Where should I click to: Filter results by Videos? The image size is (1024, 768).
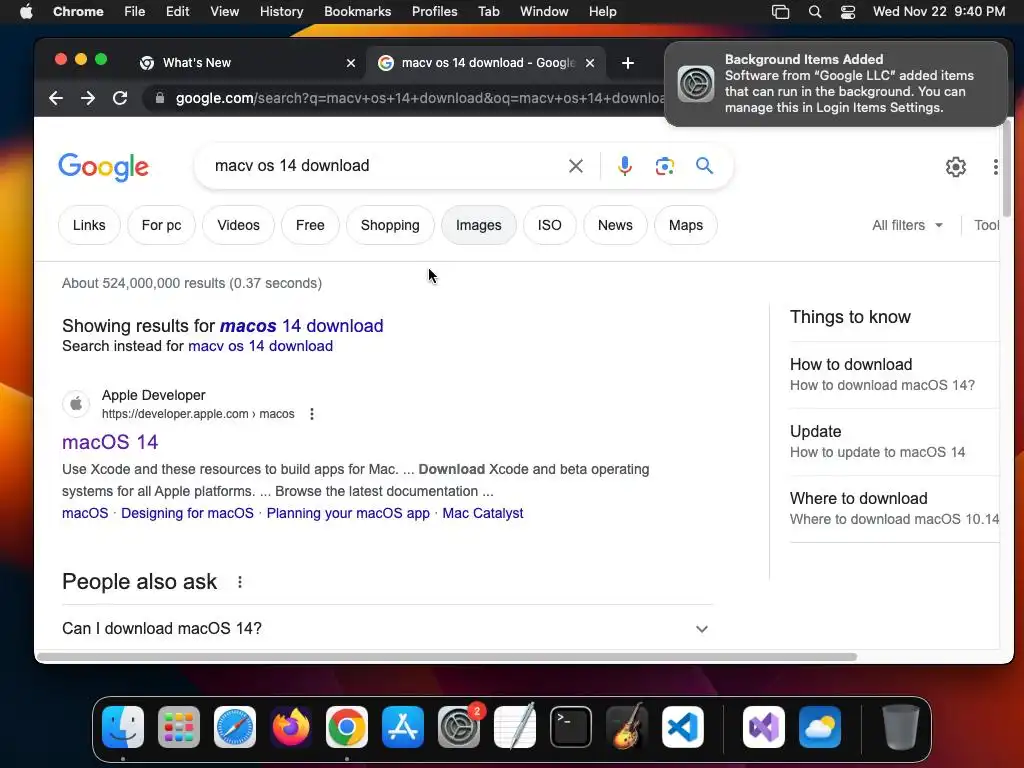click(238, 225)
